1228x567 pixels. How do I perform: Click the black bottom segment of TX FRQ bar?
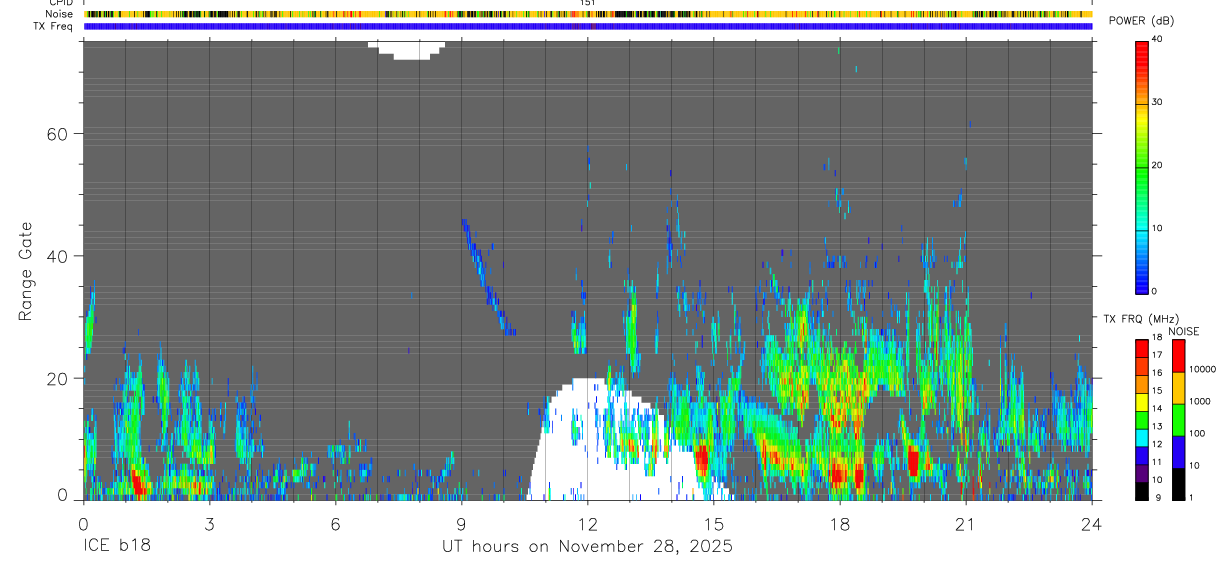pos(1141,492)
